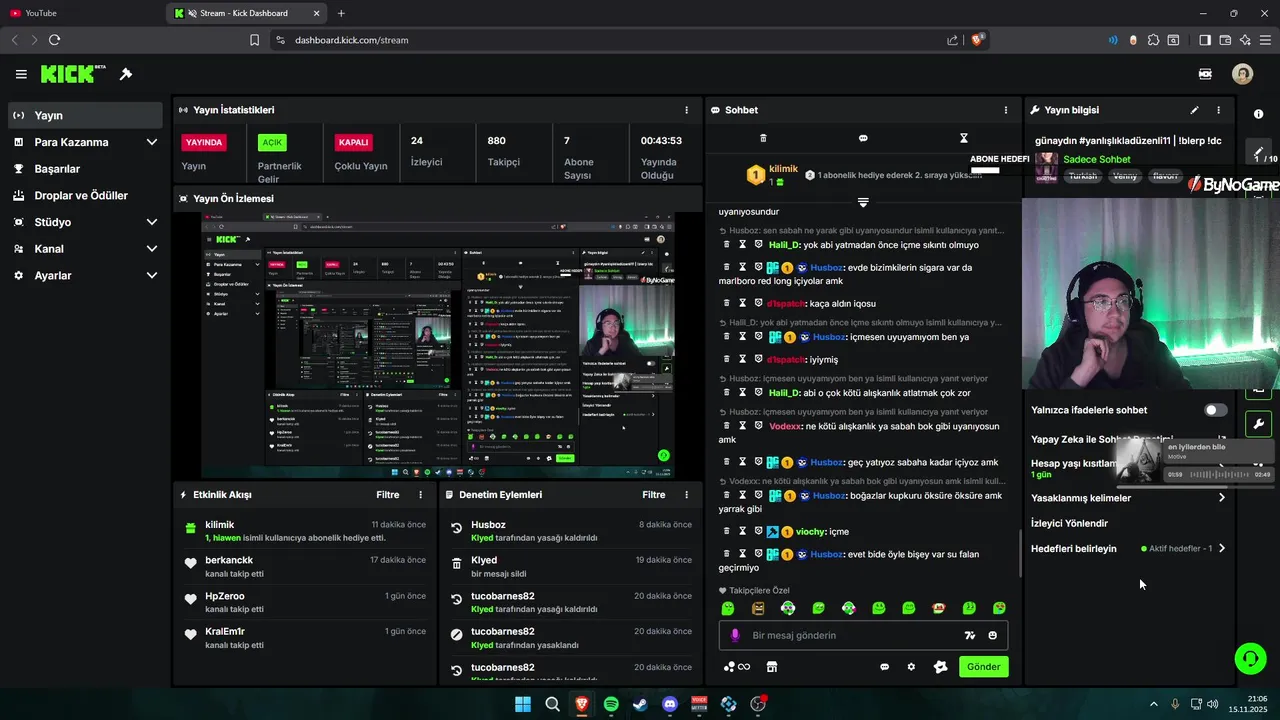Open Discord from the taskbar
1280x720 pixels.
click(x=670, y=704)
